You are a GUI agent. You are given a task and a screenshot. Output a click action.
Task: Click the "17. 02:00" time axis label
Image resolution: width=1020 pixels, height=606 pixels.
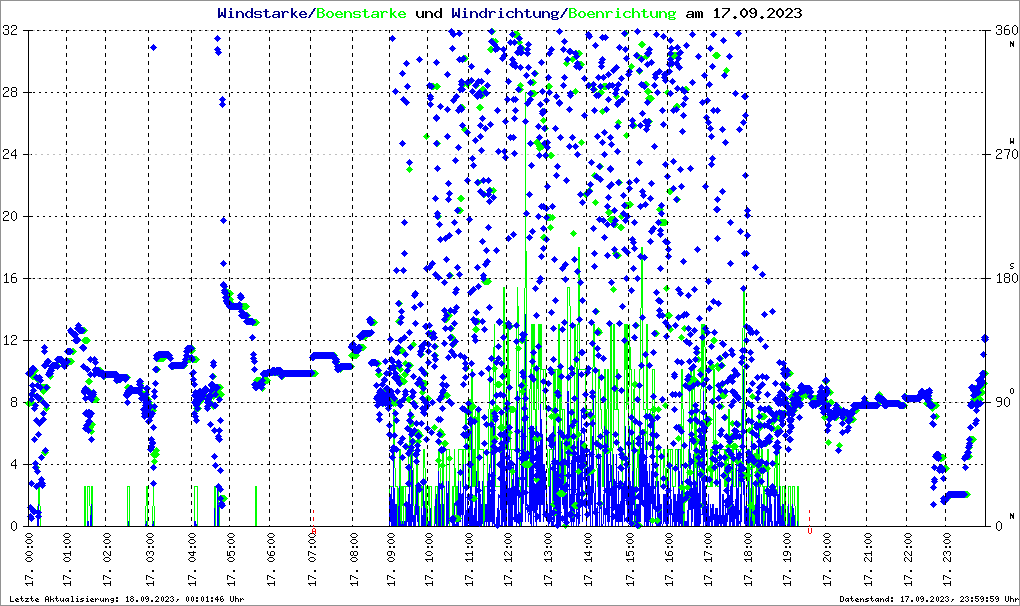(x=107, y=559)
